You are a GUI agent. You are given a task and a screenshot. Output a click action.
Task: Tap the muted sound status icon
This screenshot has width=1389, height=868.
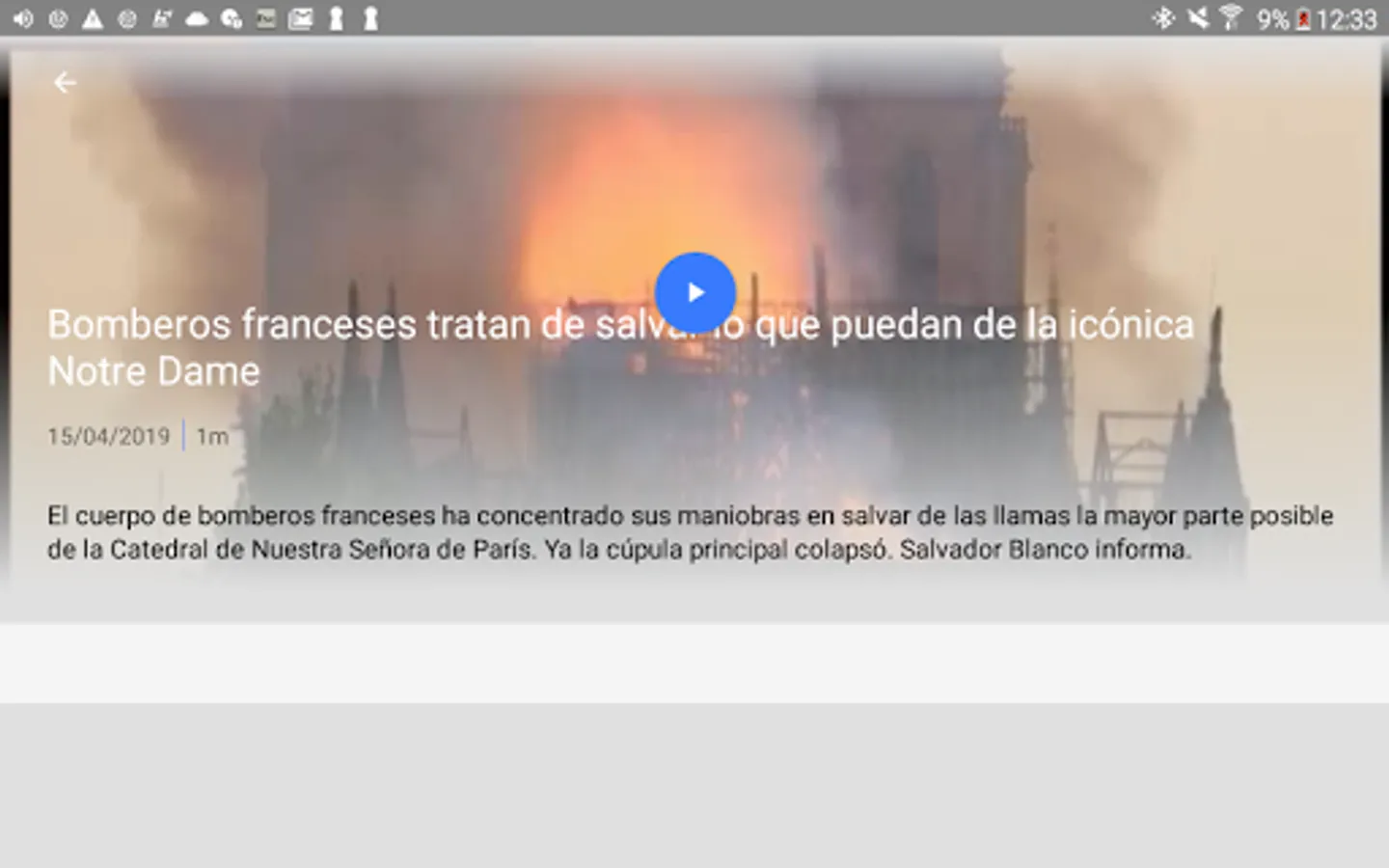pos(1198,17)
